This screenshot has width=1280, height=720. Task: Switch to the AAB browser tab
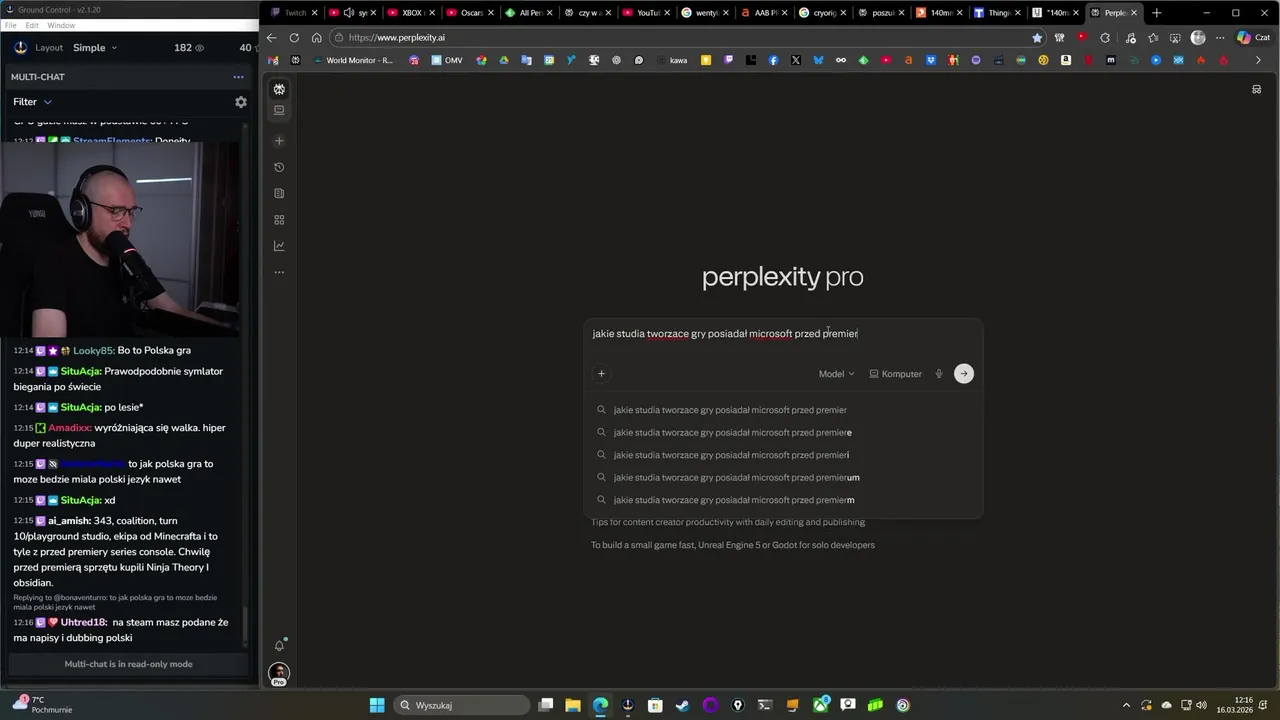point(764,13)
